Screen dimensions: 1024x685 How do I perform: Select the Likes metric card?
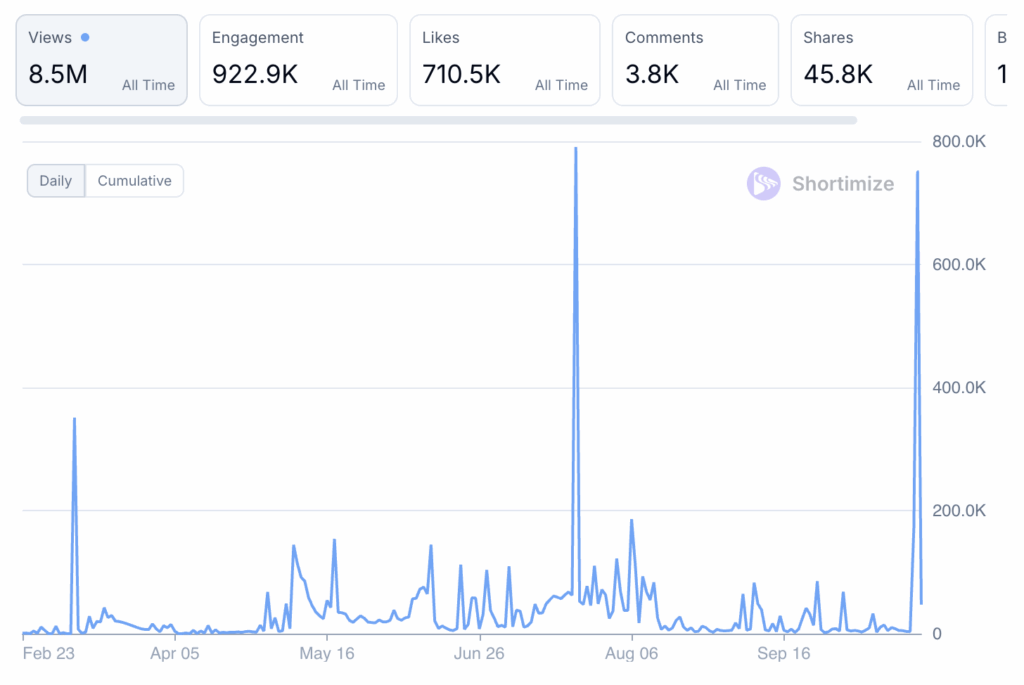pyautogui.click(x=504, y=60)
